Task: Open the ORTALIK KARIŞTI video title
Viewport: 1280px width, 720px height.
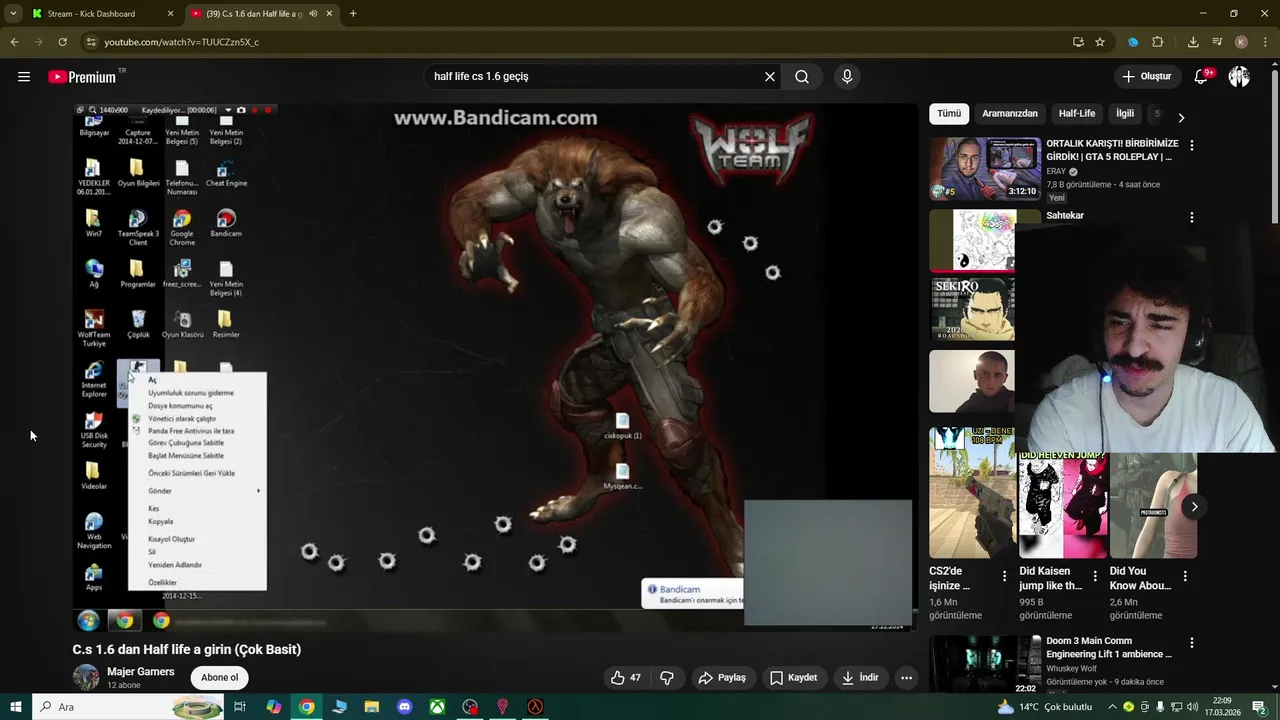Action: [1112, 150]
